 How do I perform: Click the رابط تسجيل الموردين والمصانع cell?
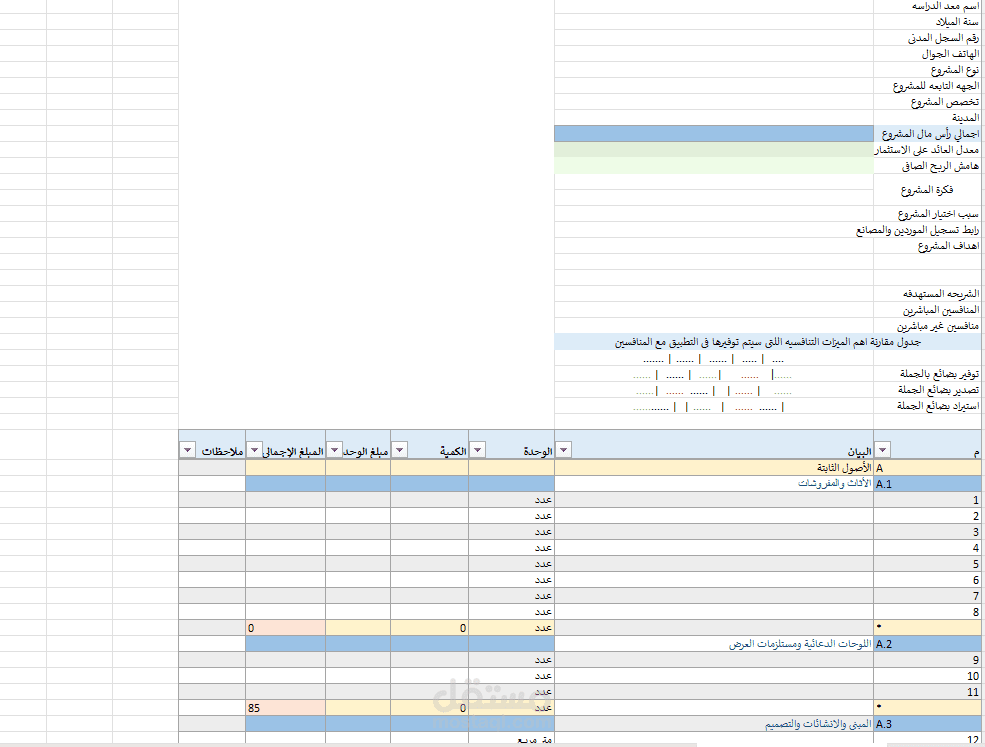(x=918, y=230)
